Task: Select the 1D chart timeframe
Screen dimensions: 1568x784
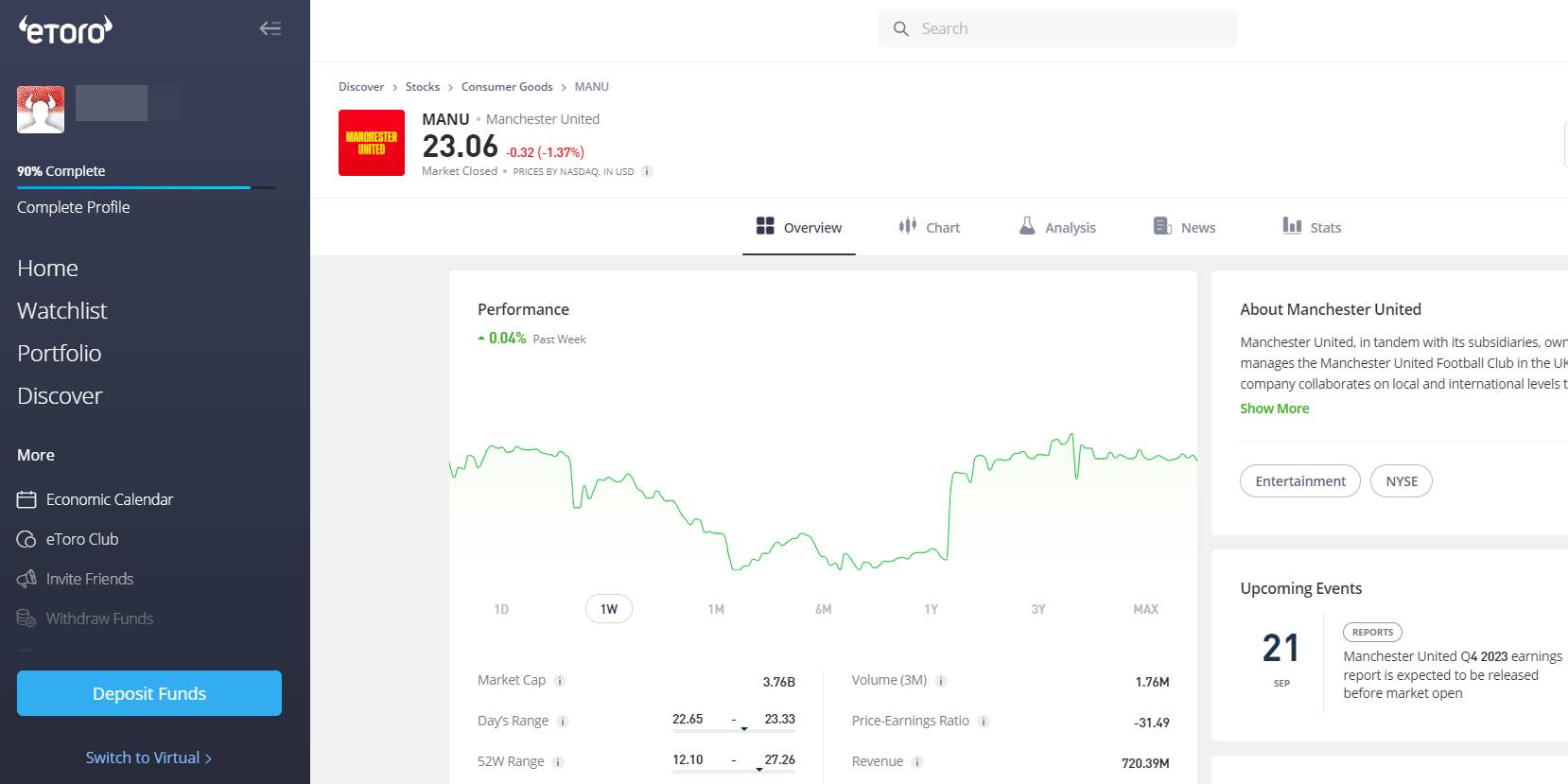Action: point(501,609)
